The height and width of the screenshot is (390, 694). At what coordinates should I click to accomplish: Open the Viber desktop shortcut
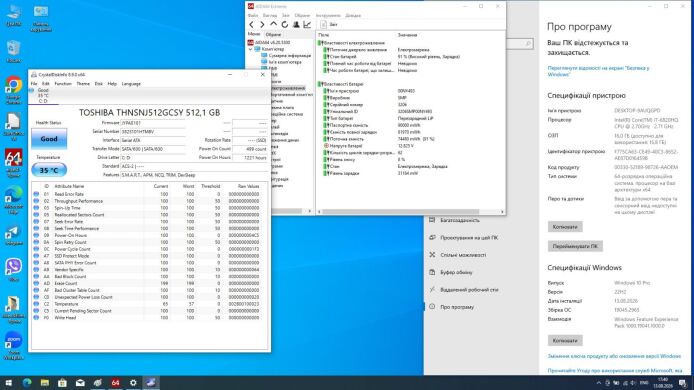click(13, 270)
